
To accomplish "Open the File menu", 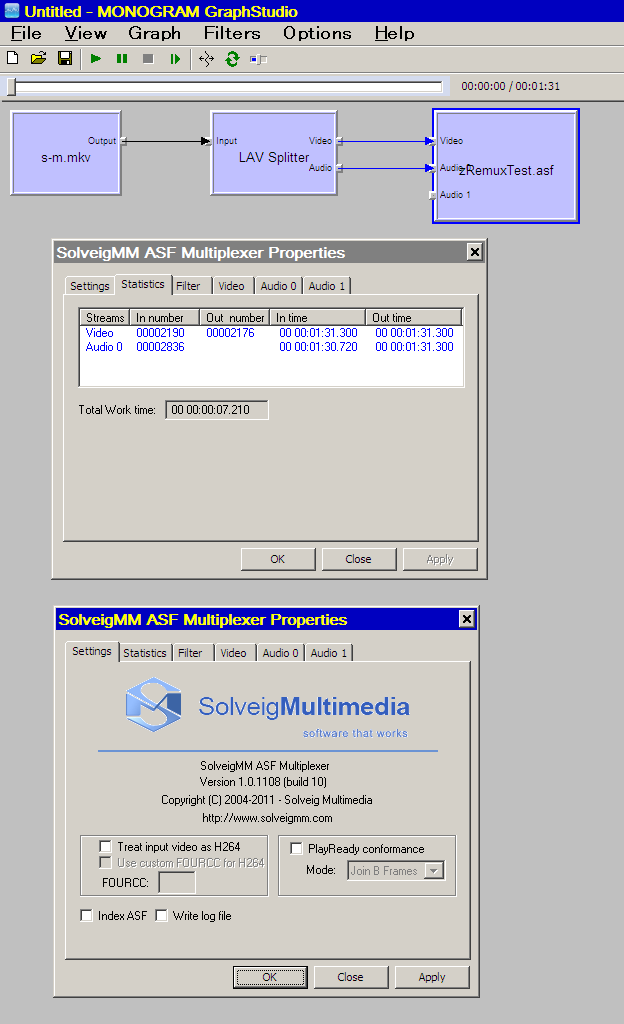I will [x=26, y=33].
